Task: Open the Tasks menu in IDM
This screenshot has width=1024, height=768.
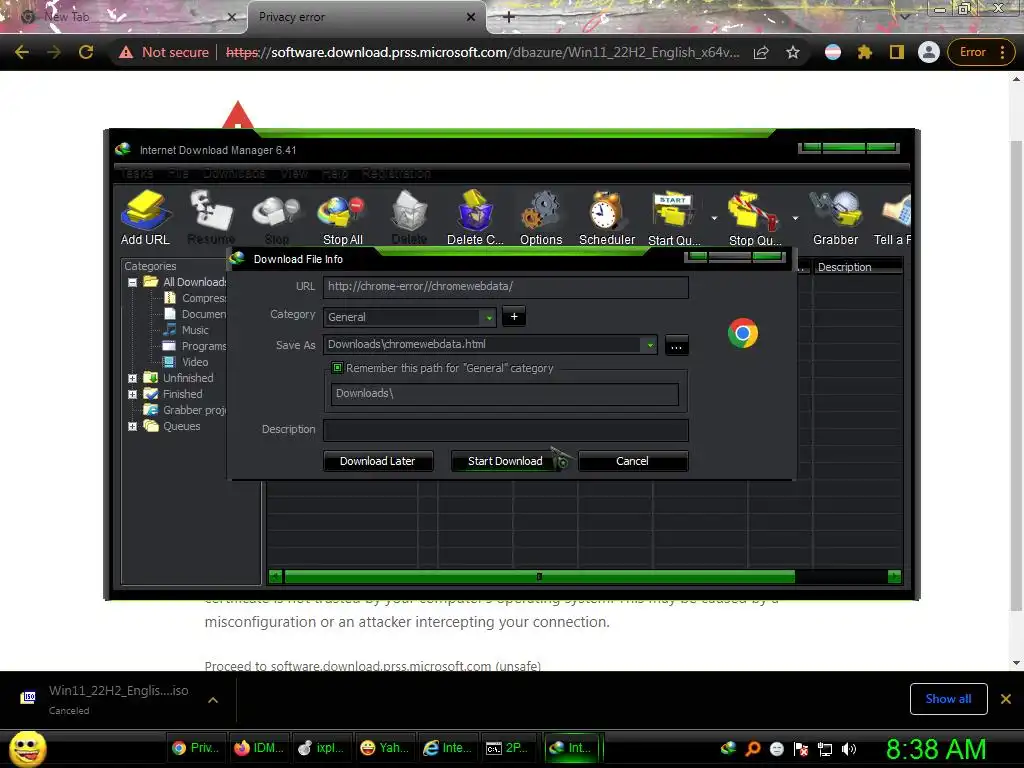Action: [x=137, y=173]
